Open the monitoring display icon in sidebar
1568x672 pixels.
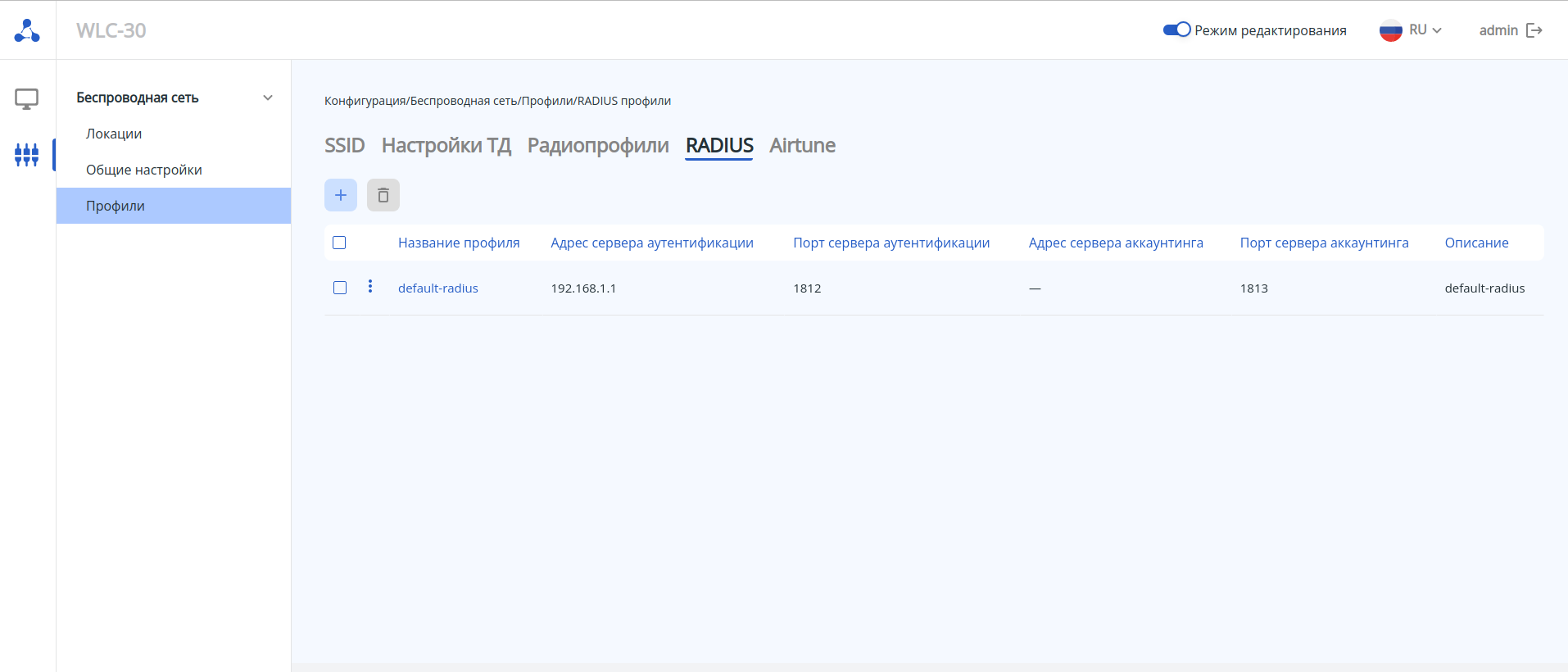[27, 99]
